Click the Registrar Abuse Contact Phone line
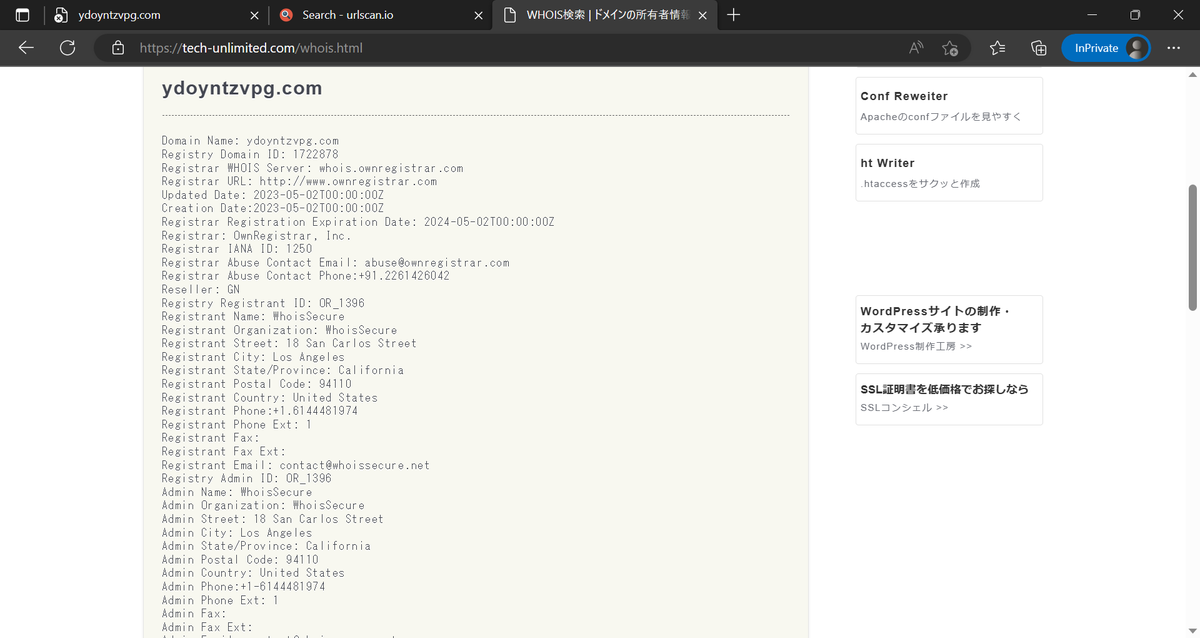 pyautogui.click(x=306, y=276)
